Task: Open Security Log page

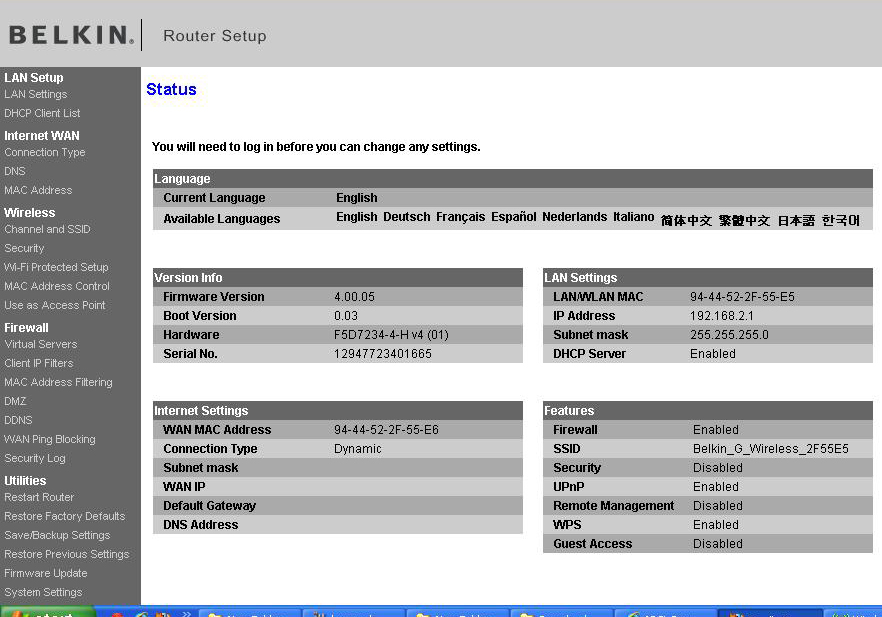Action: pos(35,458)
